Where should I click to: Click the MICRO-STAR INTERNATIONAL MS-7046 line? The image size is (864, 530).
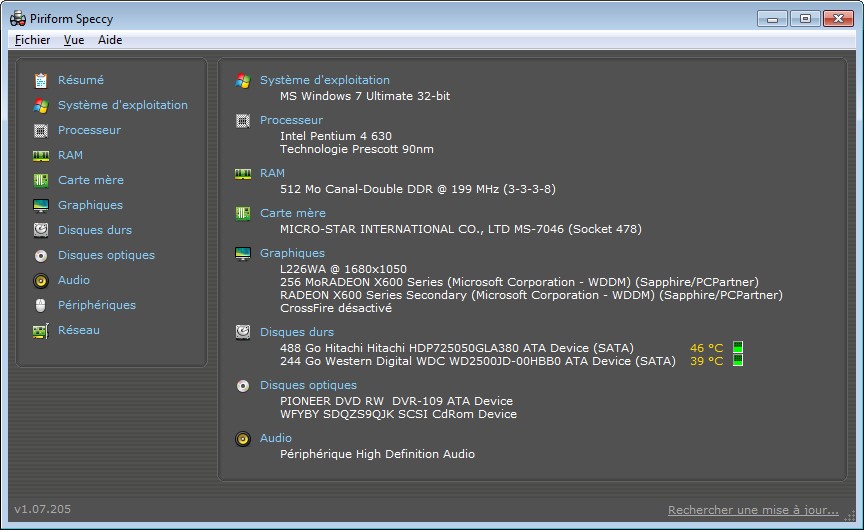click(461, 229)
